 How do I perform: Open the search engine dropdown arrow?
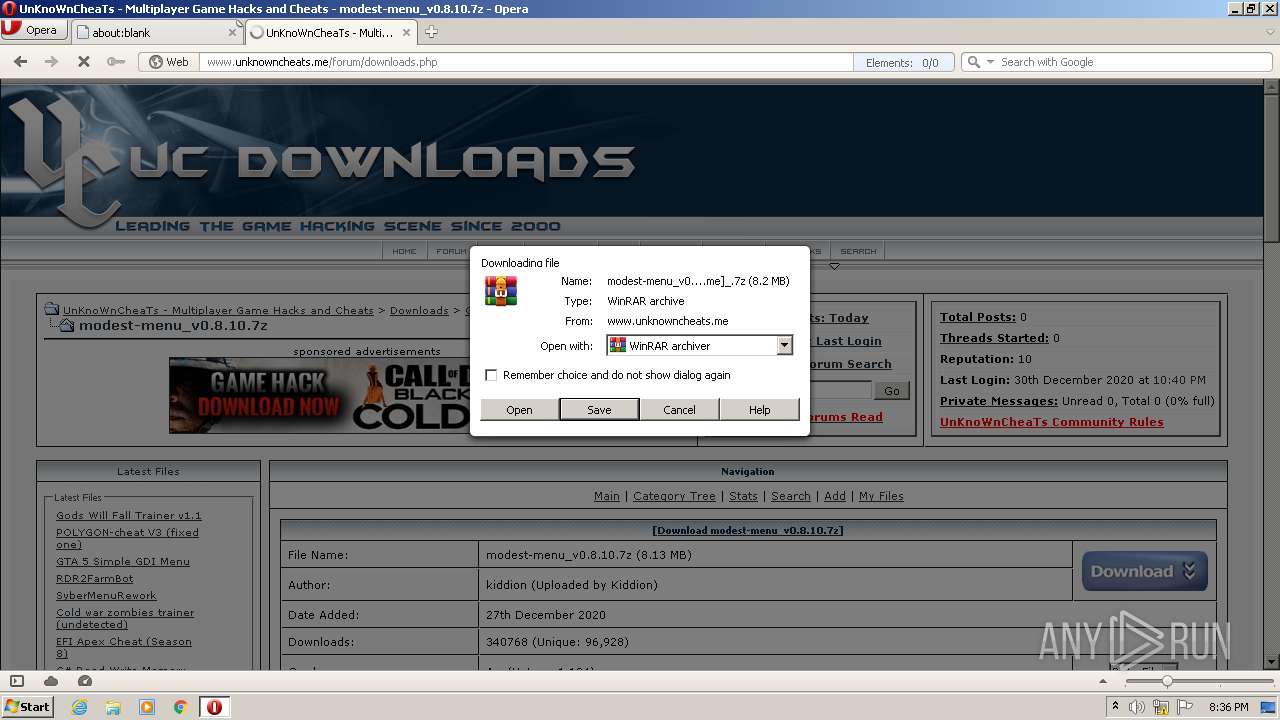click(x=990, y=62)
